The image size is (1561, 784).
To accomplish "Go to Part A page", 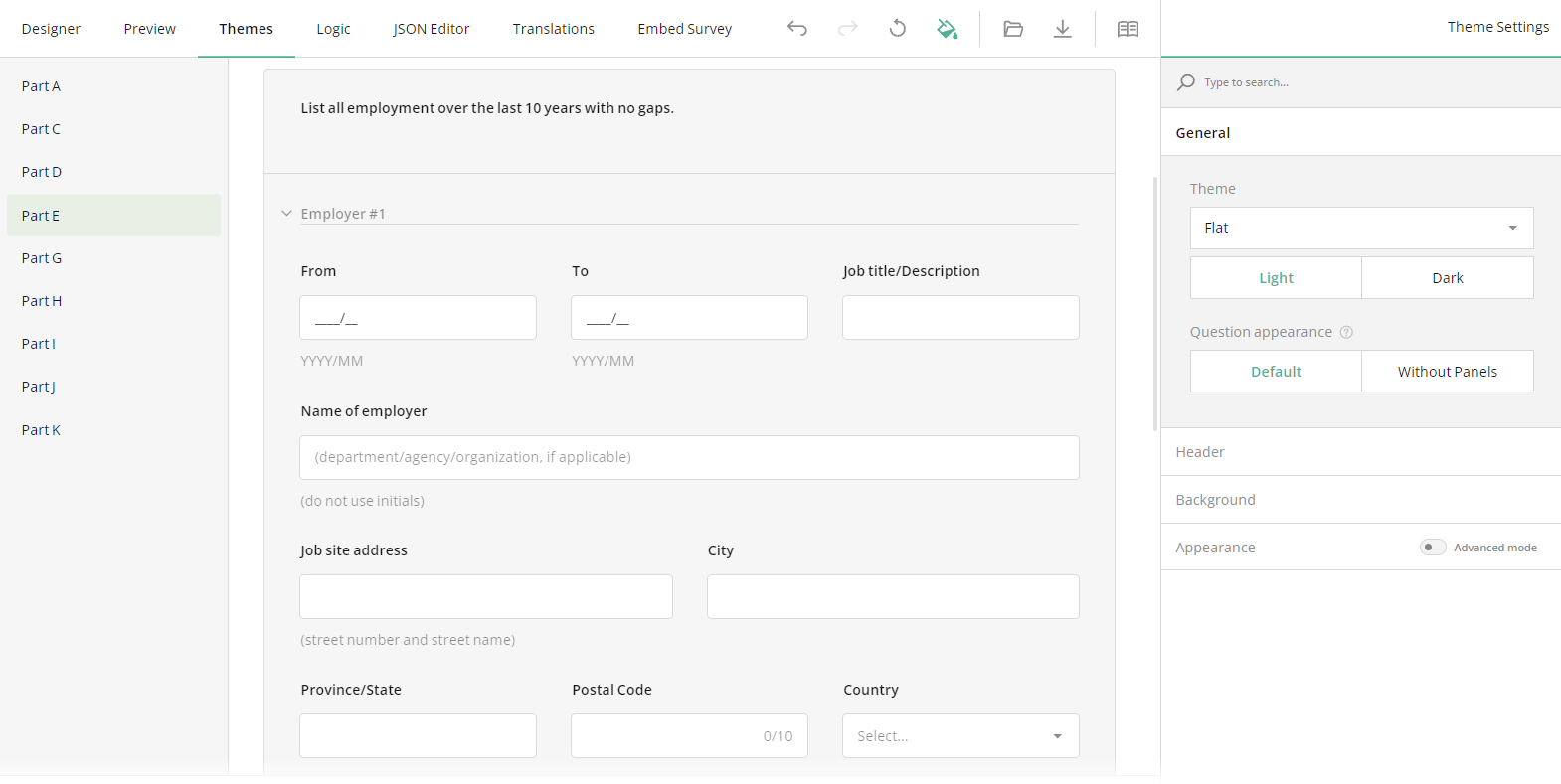I will click(113, 86).
